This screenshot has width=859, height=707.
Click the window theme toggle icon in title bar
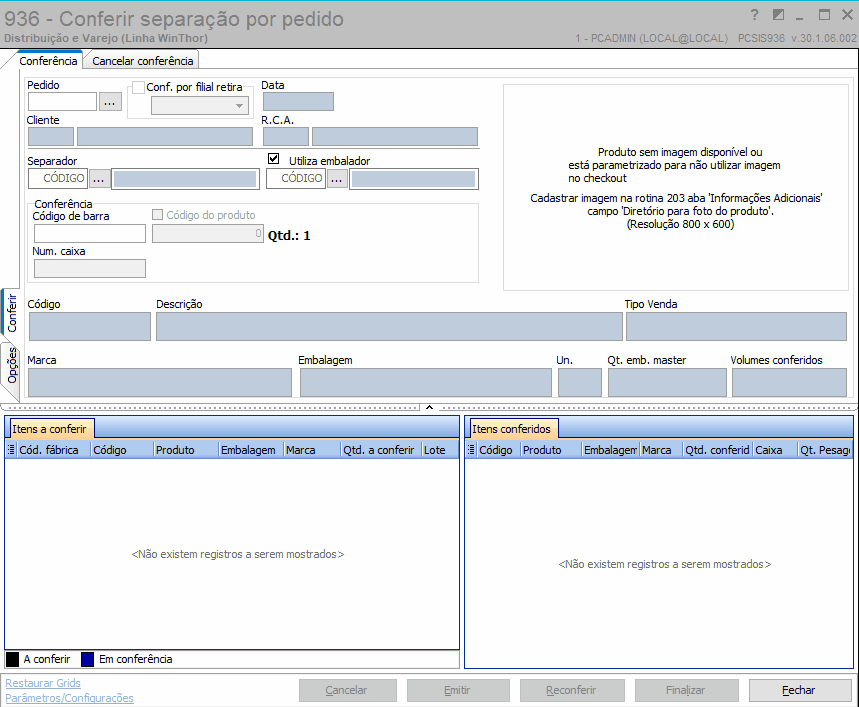[778, 15]
